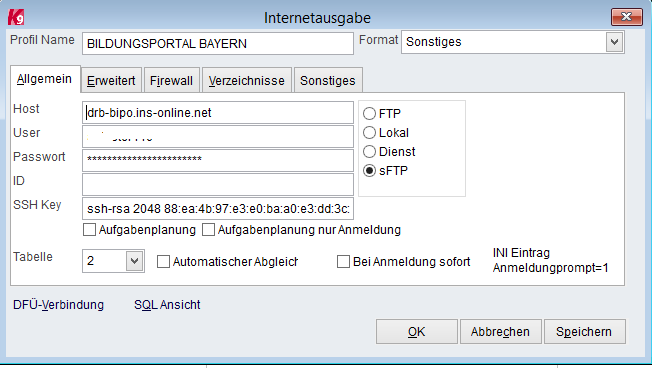Screen dimensions: 652x368
Task: Open the Verzeichnisse tab
Action: tap(247, 80)
